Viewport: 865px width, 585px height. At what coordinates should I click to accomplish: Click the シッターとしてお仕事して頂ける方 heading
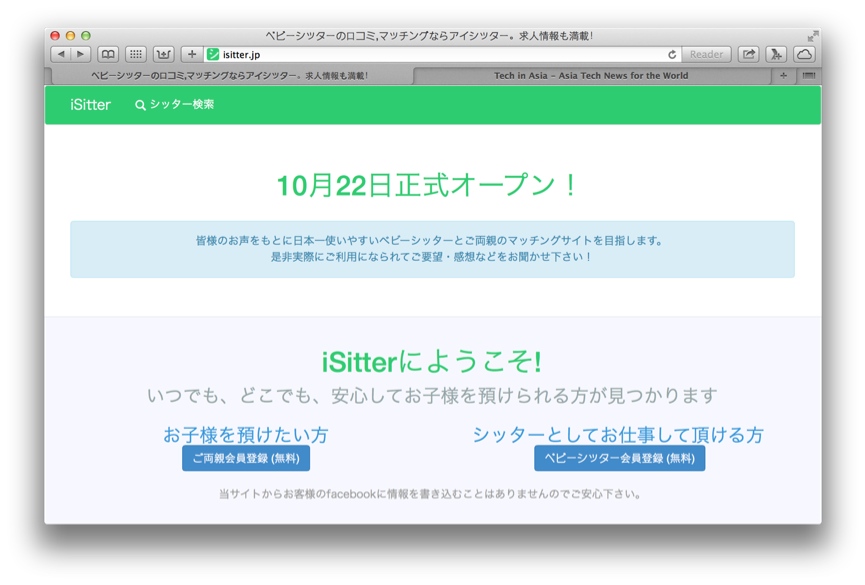[x=618, y=434]
